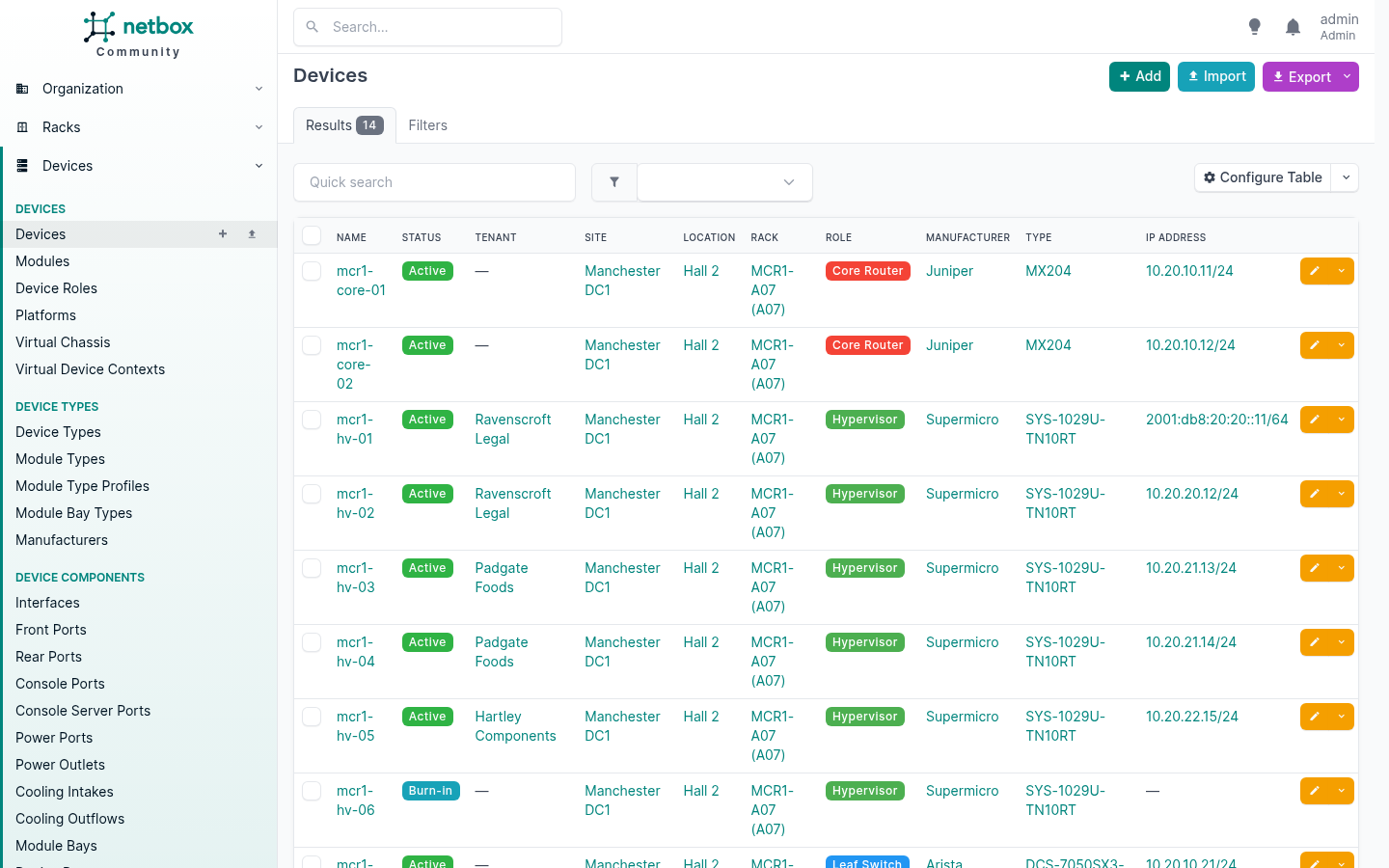Edit device mcr1-hv-03 with pencil icon
This screenshot has height=868, width=1389.
[1315, 568]
